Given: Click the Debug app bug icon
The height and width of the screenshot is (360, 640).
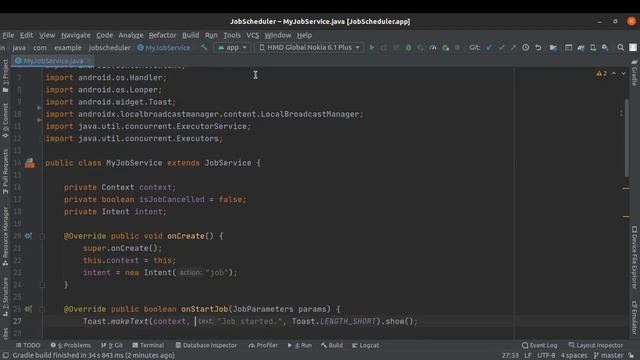Looking at the screenshot, I should pos(408,48).
